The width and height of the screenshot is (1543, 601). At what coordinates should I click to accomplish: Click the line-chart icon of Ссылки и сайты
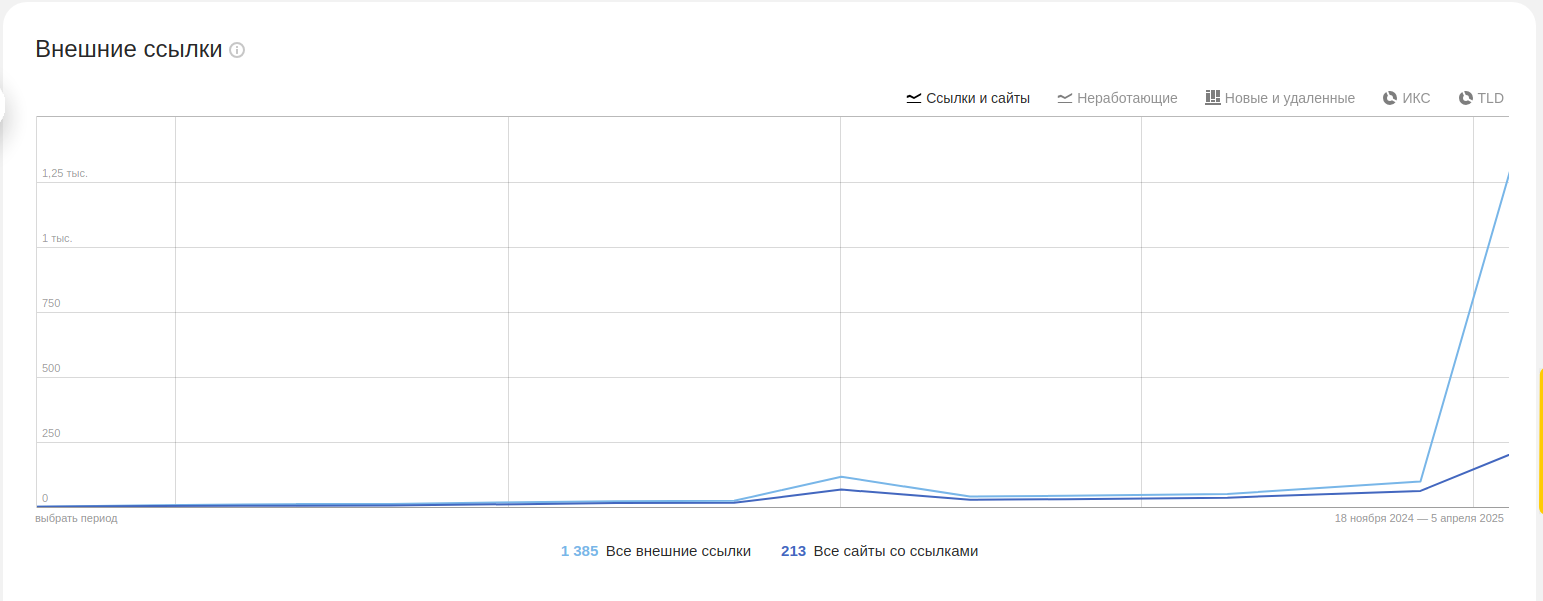tap(913, 98)
